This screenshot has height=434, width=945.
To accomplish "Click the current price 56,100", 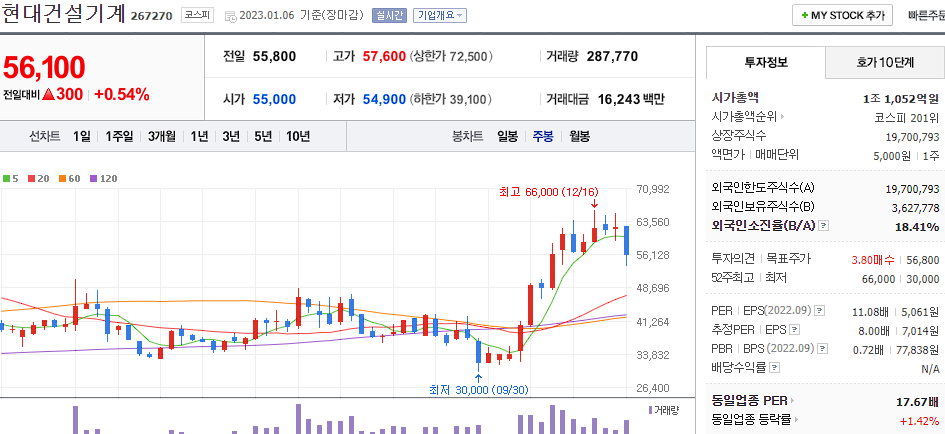I will 44,68.
